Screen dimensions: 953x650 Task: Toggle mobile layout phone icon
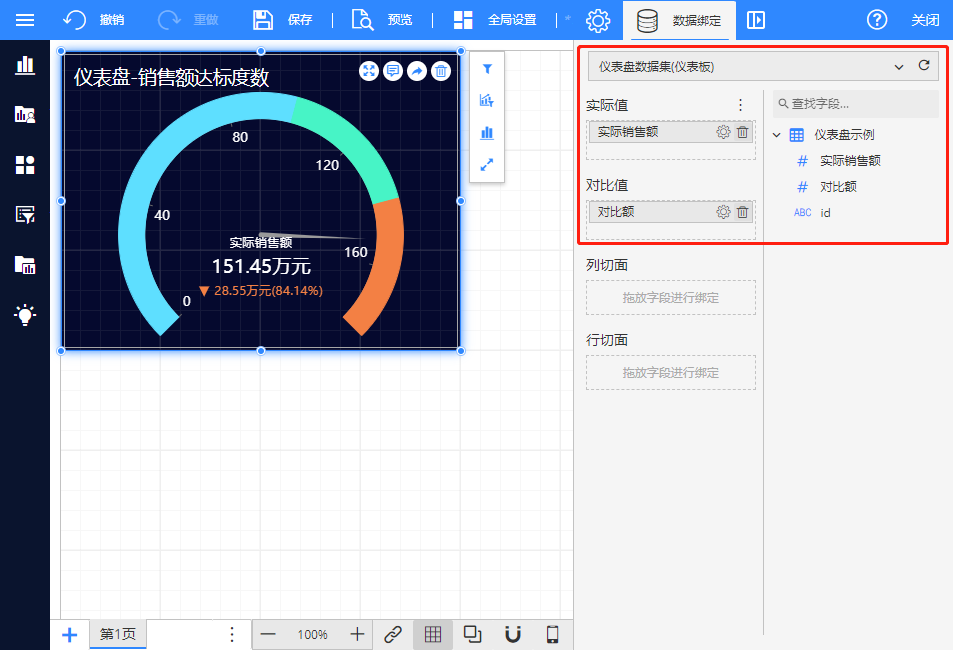pyautogui.click(x=552, y=634)
